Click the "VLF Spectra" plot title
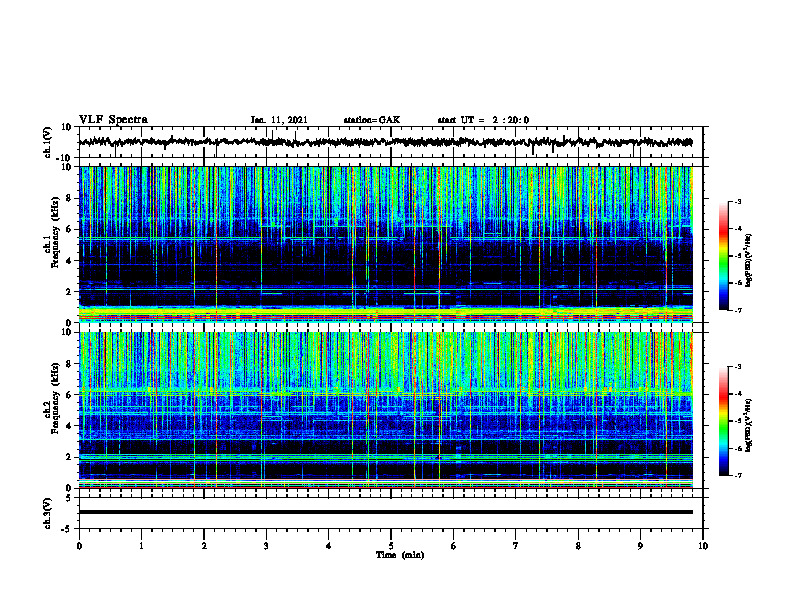Viewport: 792px width, 612px height. [x=113, y=120]
